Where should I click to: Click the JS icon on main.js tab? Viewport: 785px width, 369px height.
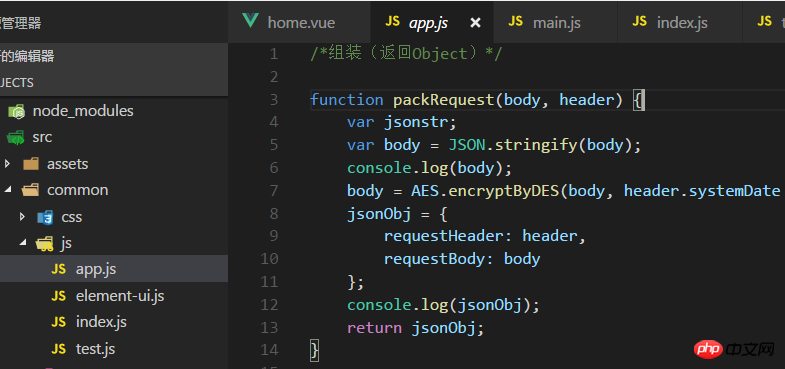click(515, 21)
